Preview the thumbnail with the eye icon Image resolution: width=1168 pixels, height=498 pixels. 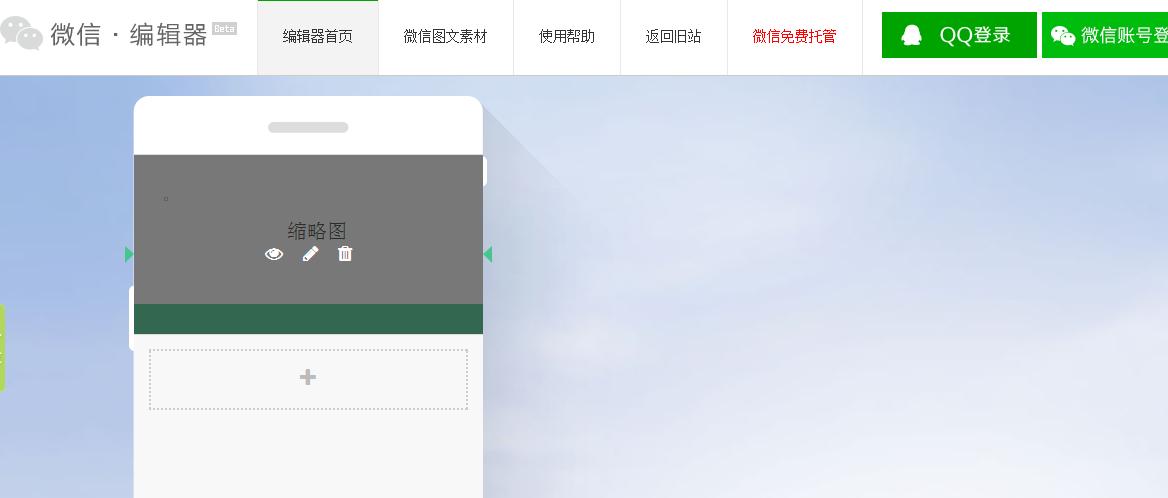coord(274,254)
